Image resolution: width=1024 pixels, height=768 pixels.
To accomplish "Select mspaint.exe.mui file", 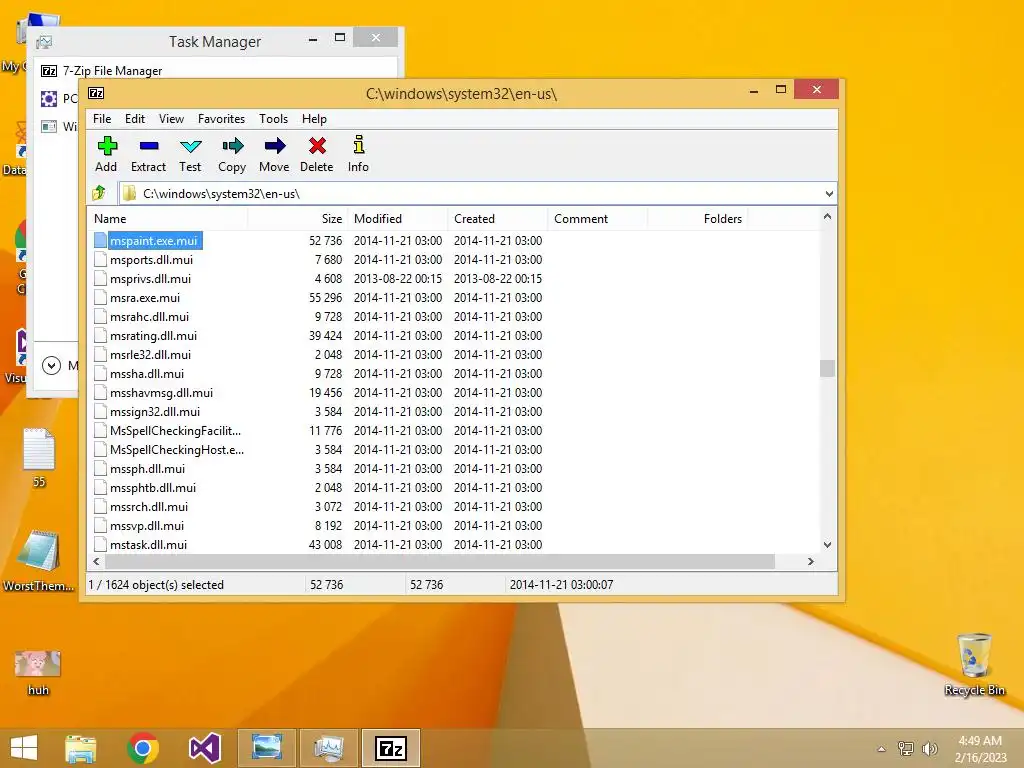I will point(153,241).
